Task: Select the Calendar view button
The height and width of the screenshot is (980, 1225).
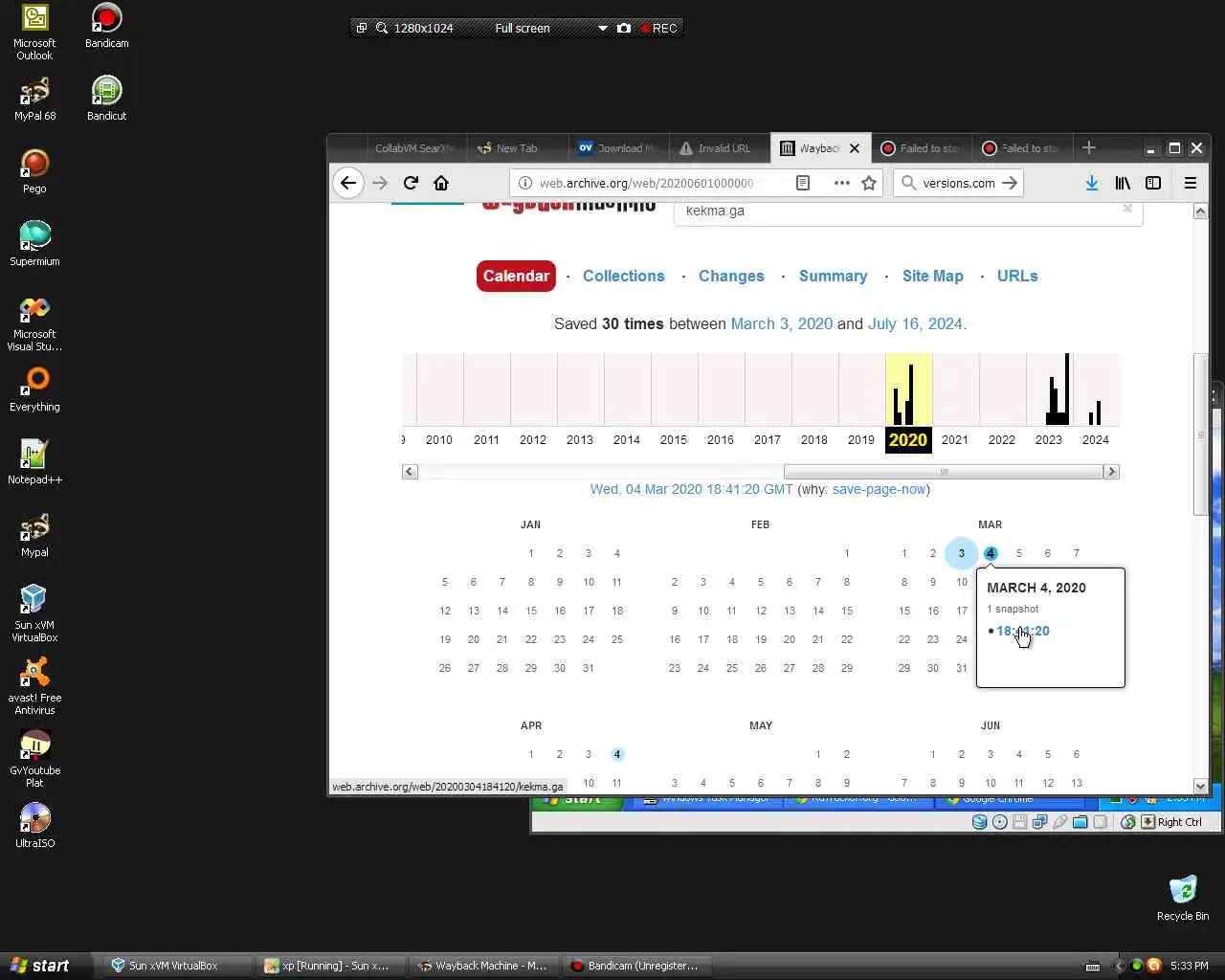Action: [x=516, y=276]
